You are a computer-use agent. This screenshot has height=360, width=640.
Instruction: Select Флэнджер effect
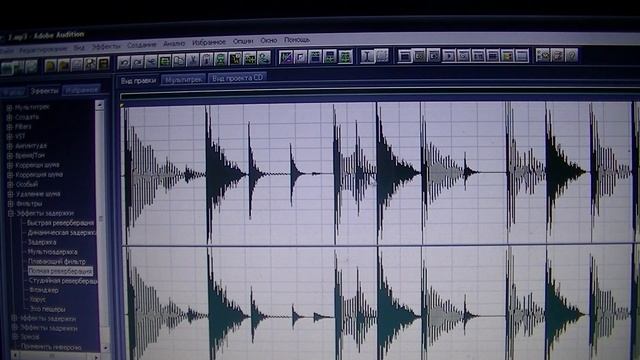tap(44, 290)
